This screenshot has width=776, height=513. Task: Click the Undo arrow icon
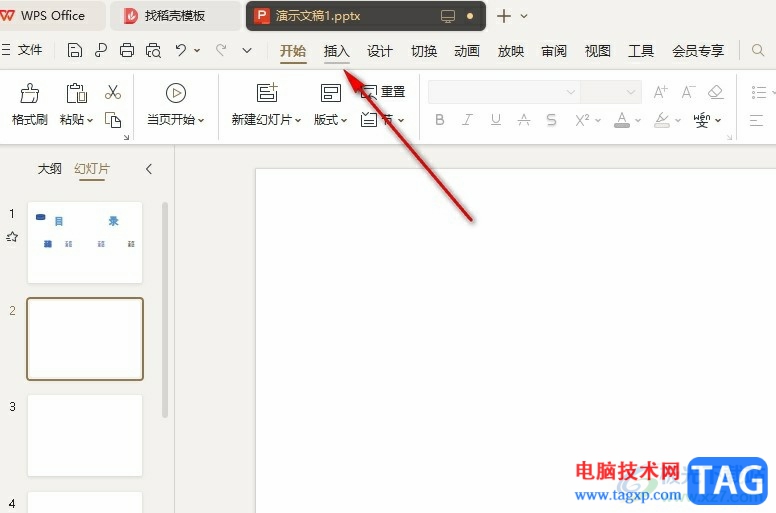[181, 50]
